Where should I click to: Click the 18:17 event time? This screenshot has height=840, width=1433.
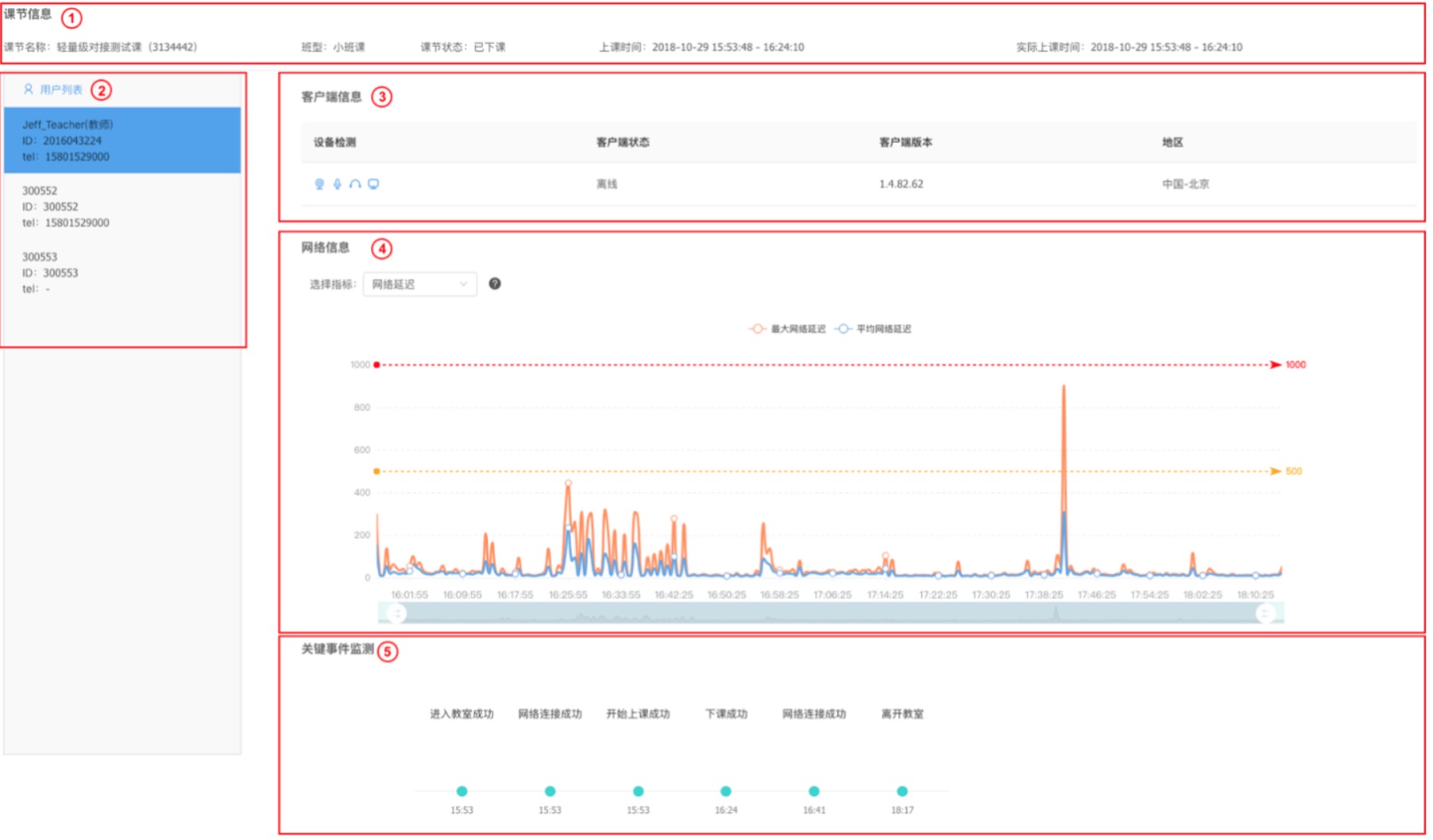click(x=902, y=810)
